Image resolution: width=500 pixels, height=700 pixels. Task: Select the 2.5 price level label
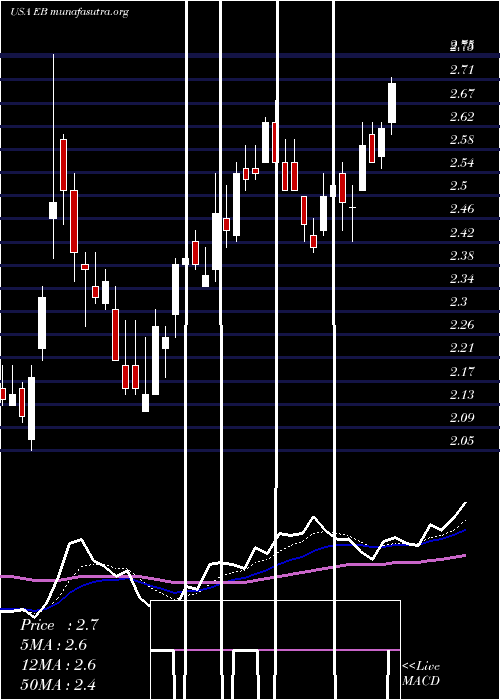coord(458,186)
